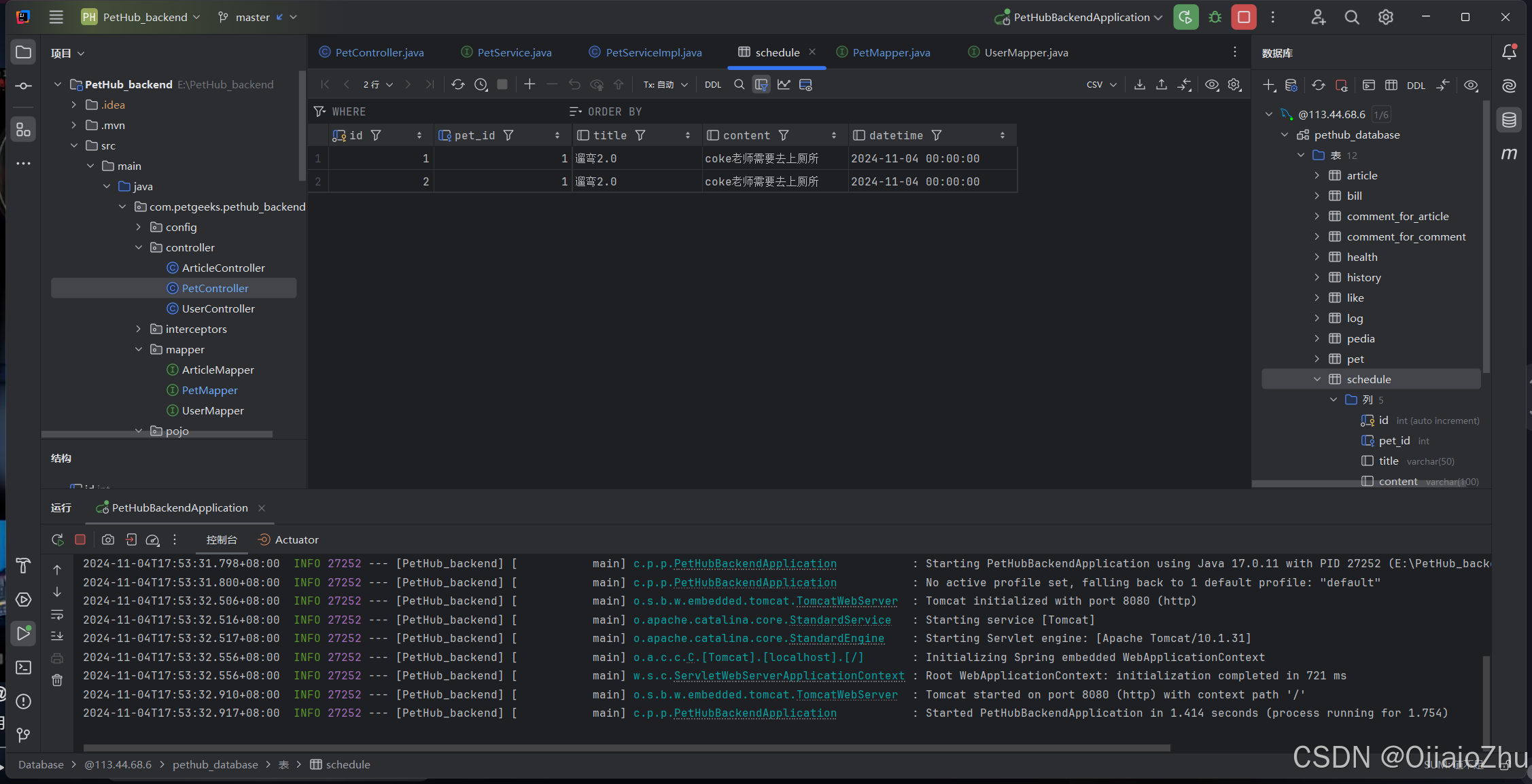
Task: Toggle eye icon in database panel toolbar
Action: 1471,85
